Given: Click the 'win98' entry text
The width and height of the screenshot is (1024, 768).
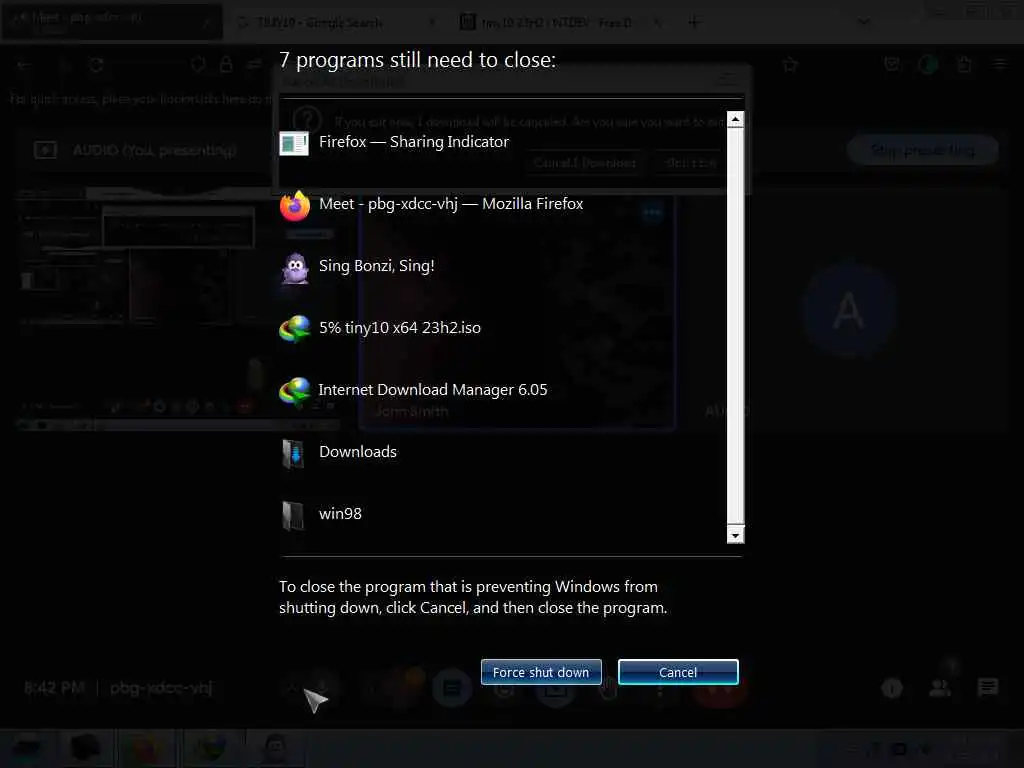Looking at the screenshot, I should pos(340,514).
